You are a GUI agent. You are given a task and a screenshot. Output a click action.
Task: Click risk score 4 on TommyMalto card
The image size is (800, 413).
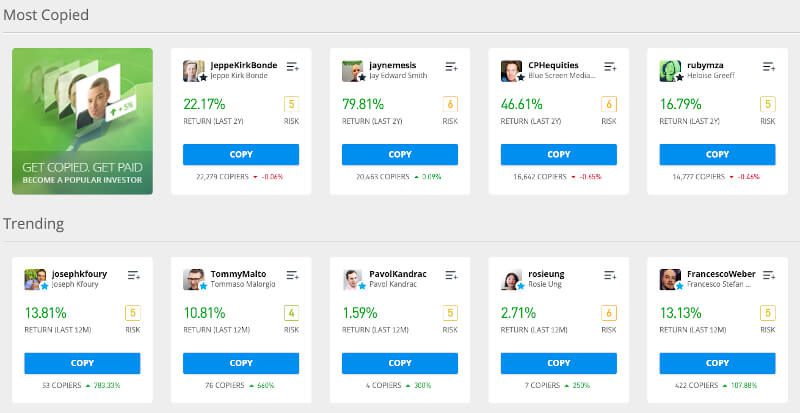point(292,313)
